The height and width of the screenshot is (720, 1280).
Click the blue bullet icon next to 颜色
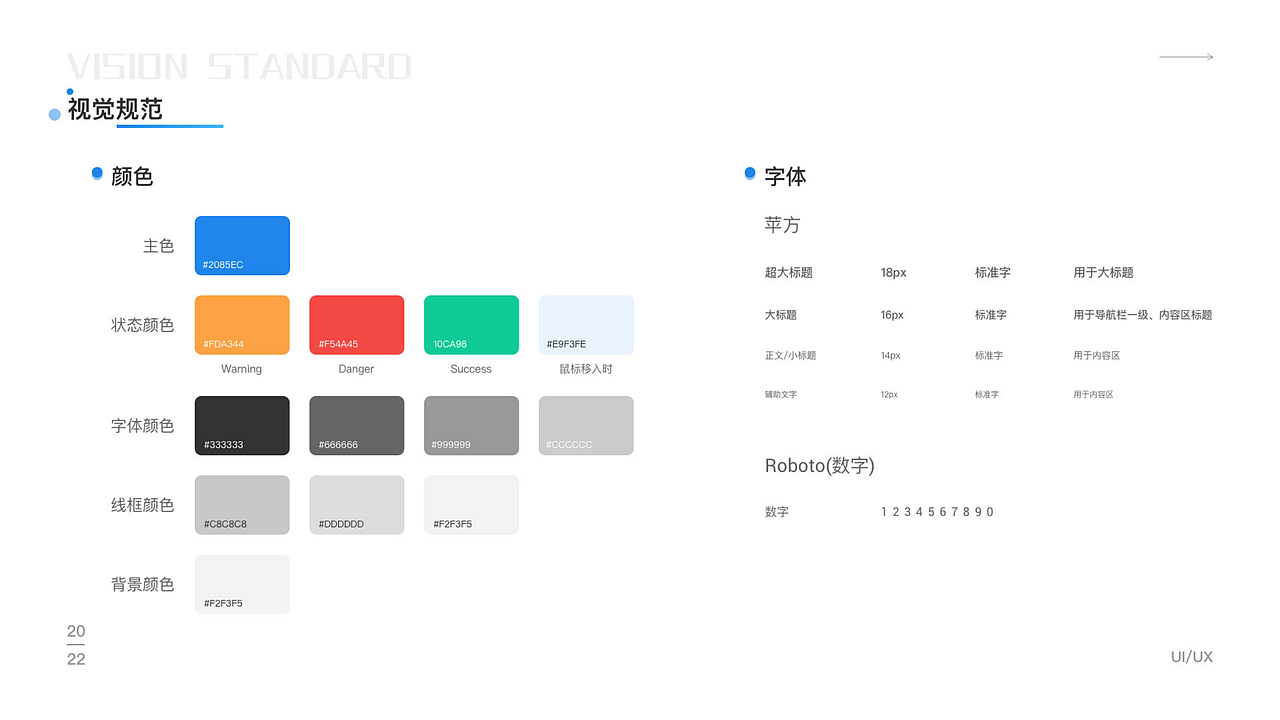click(x=97, y=172)
